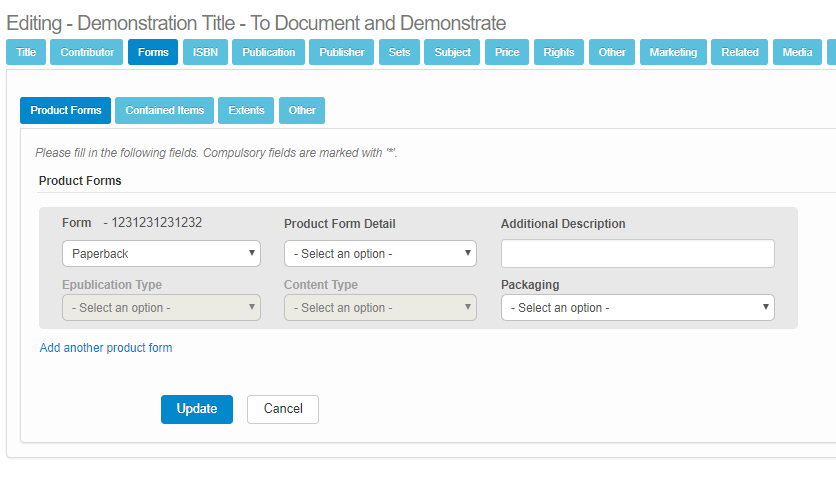Switch to the Subject tab
The width and height of the screenshot is (836, 484).
click(452, 52)
